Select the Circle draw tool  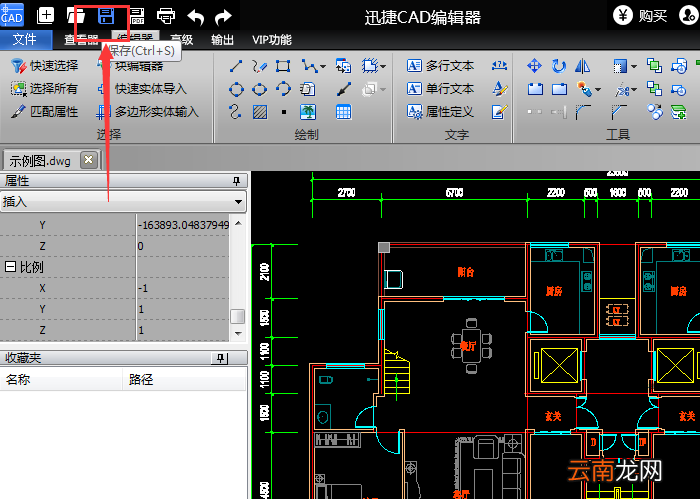click(x=236, y=89)
